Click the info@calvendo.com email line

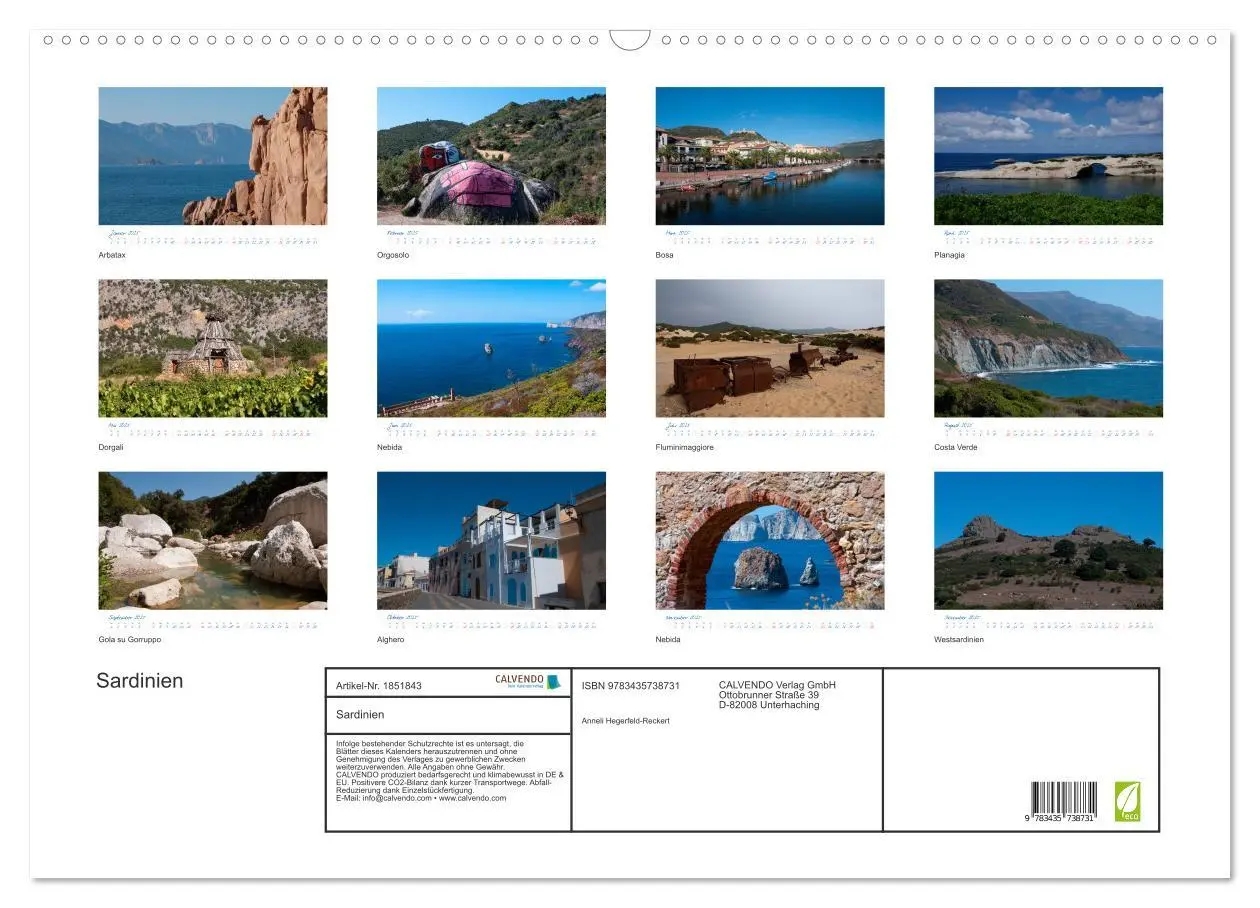(421, 798)
